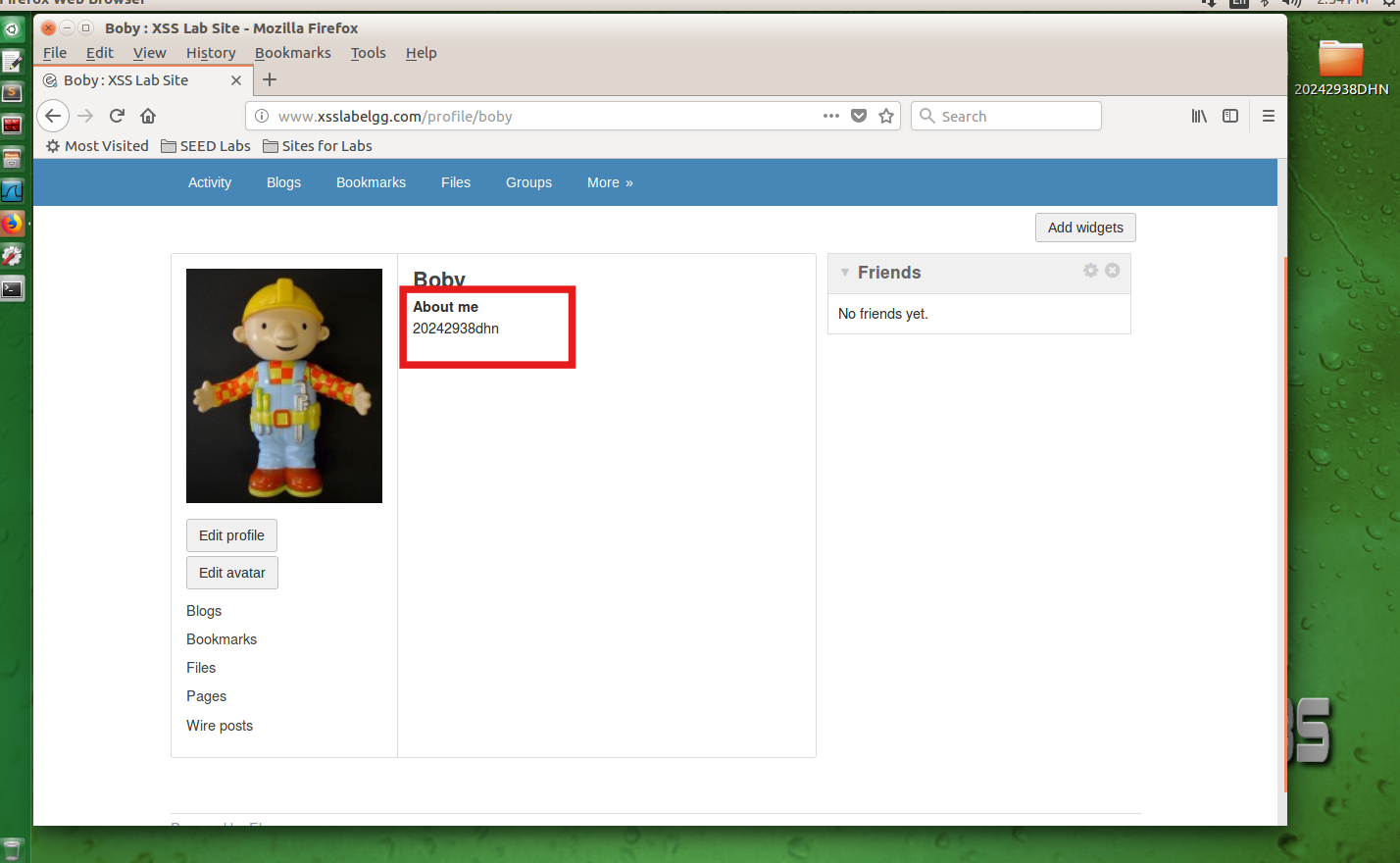The width and height of the screenshot is (1400, 863).
Task: Click the forward navigation arrow
Action: pyautogui.click(x=85, y=116)
